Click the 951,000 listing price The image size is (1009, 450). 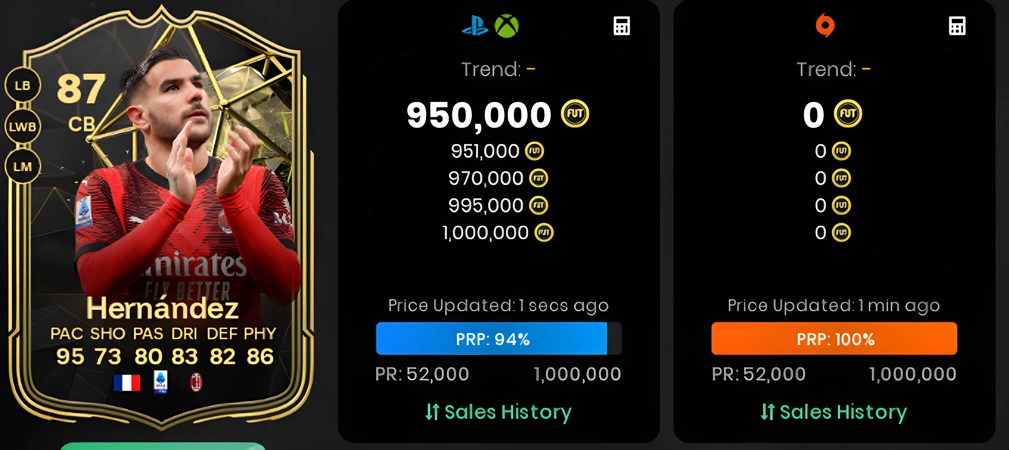click(485, 151)
